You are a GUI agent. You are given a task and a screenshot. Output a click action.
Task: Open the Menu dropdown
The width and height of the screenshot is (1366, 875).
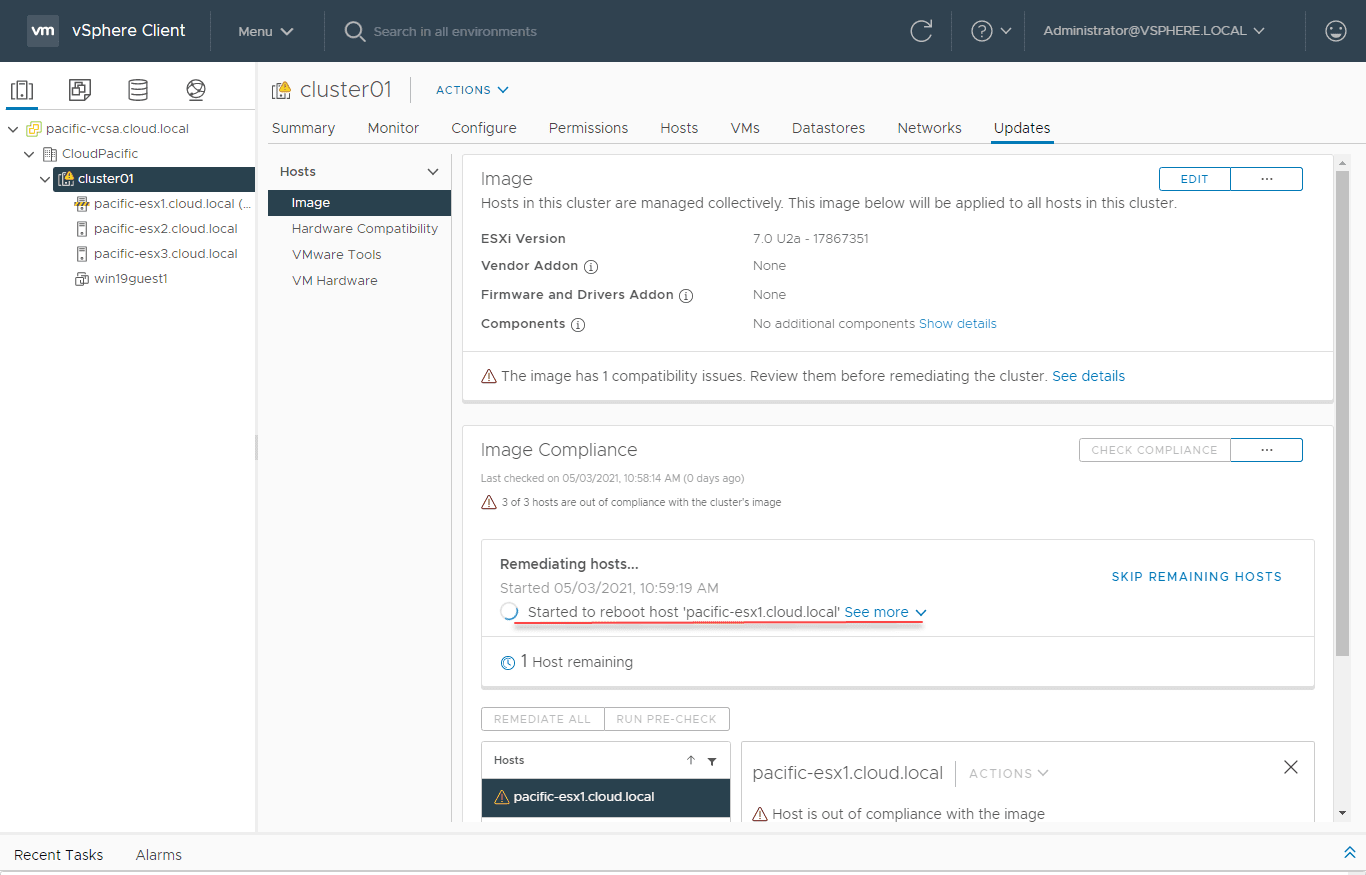coord(266,31)
